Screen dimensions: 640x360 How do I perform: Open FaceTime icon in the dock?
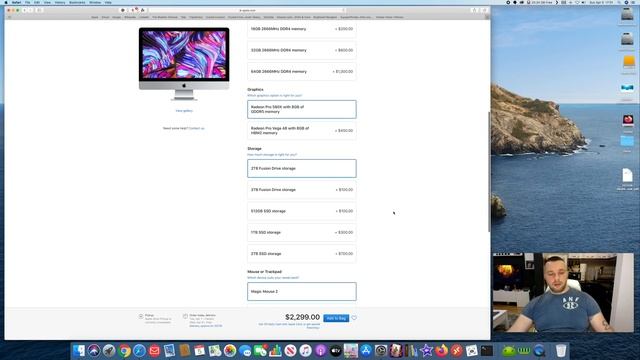tap(260, 351)
